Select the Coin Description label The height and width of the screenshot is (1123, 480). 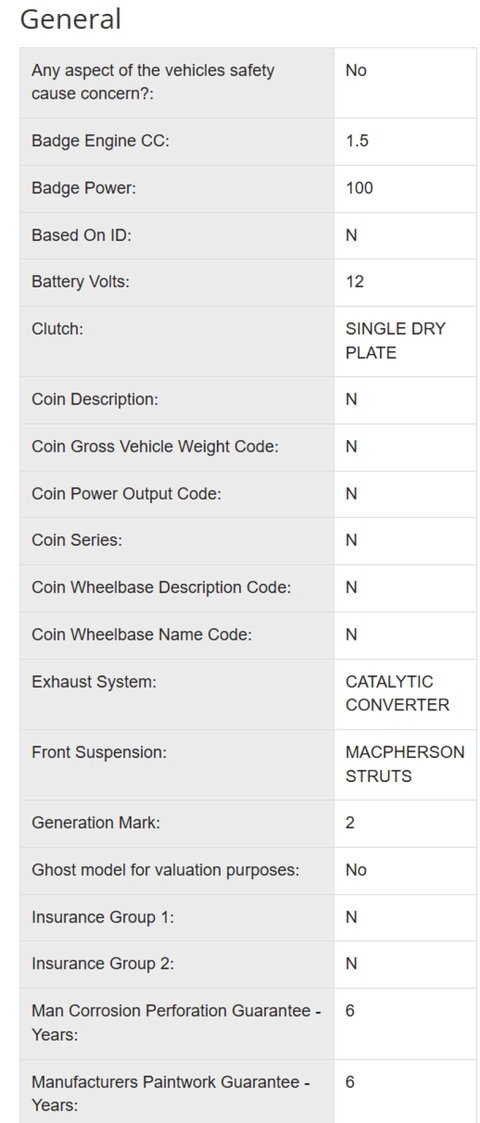(95, 400)
